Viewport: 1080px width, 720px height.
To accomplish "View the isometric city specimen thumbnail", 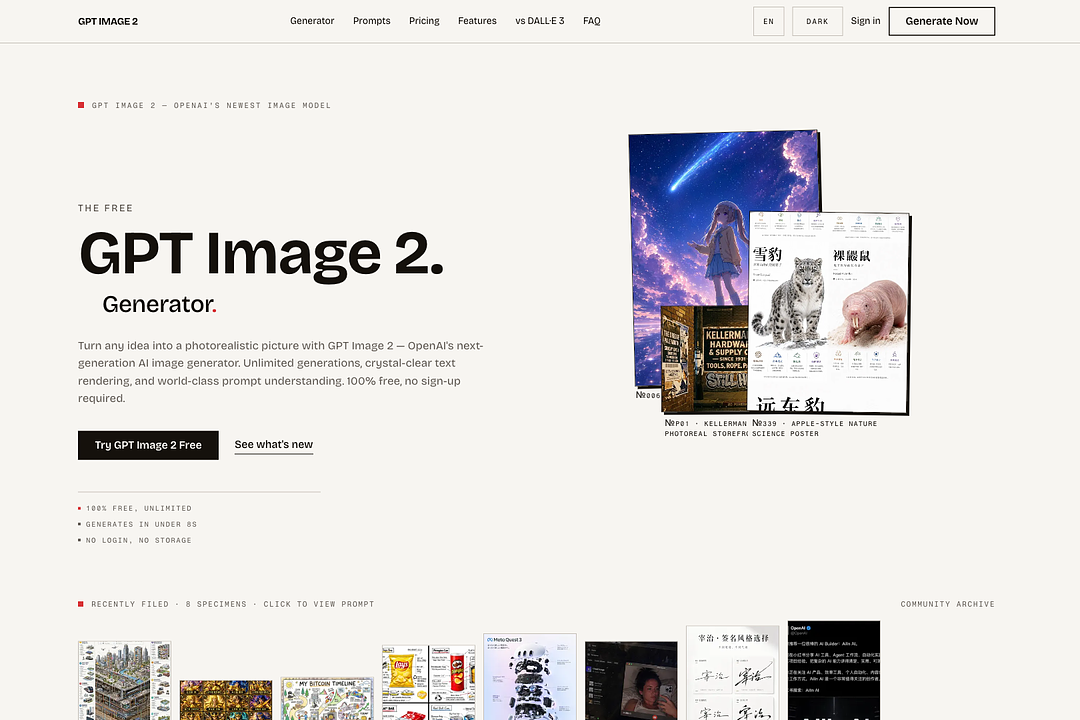I will pyautogui.click(x=125, y=681).
